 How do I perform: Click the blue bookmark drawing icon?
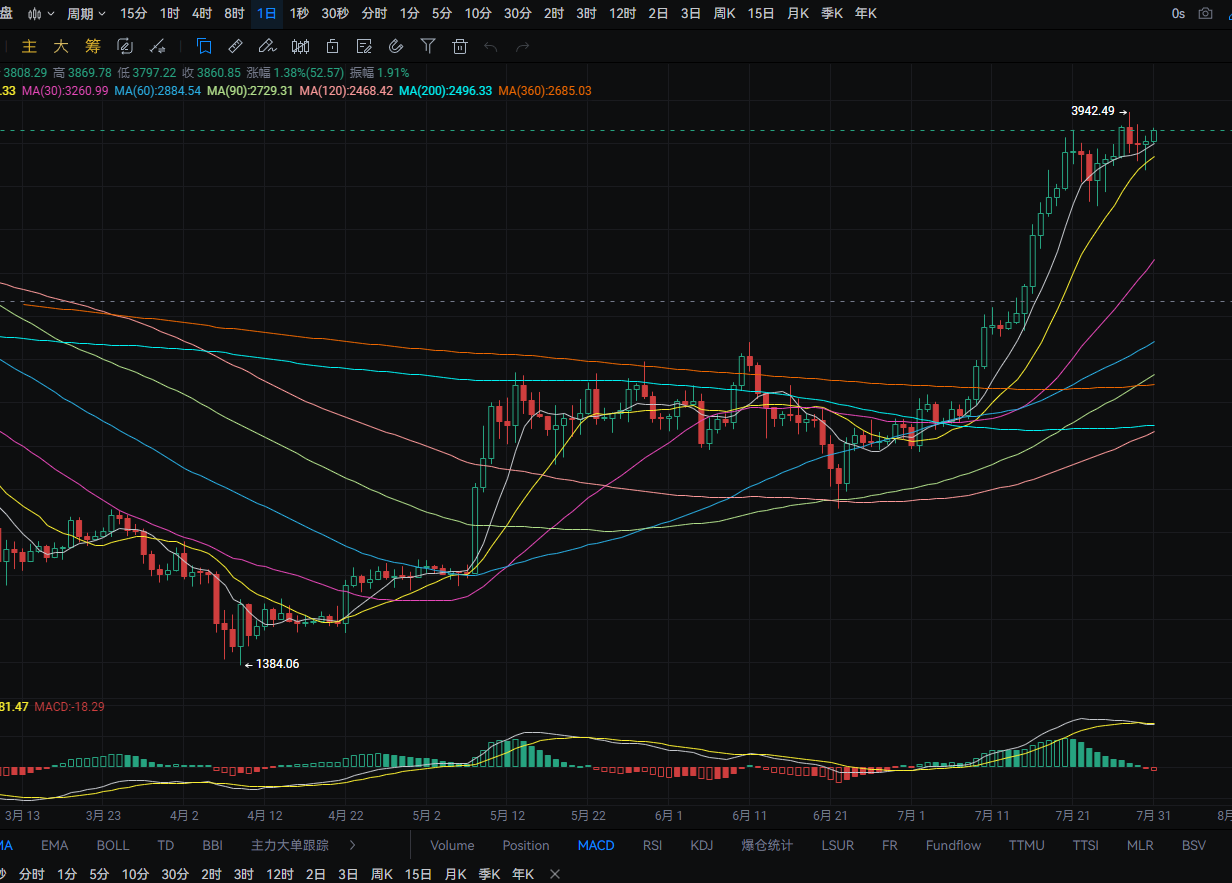click(x=204, y=46)
